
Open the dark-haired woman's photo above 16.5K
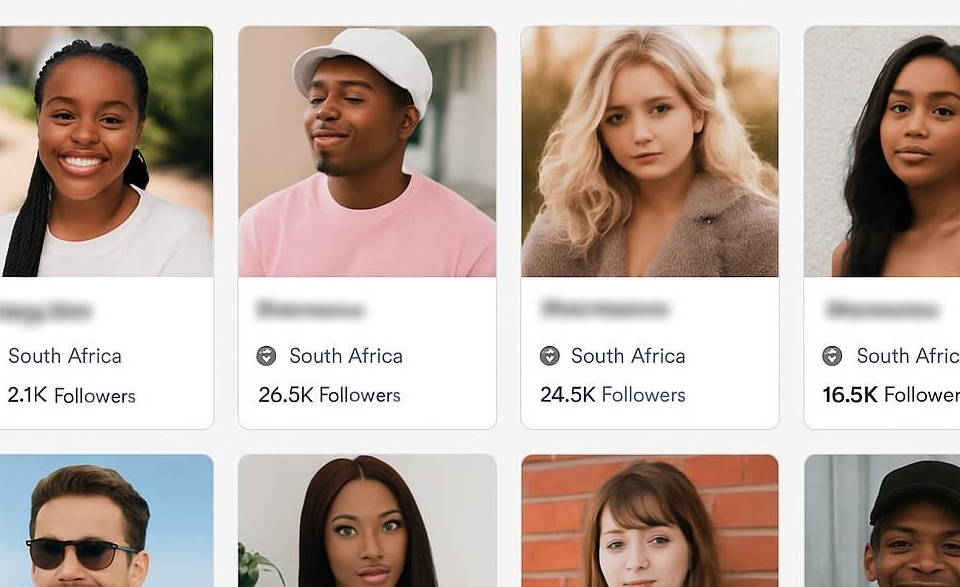[882, 151]
